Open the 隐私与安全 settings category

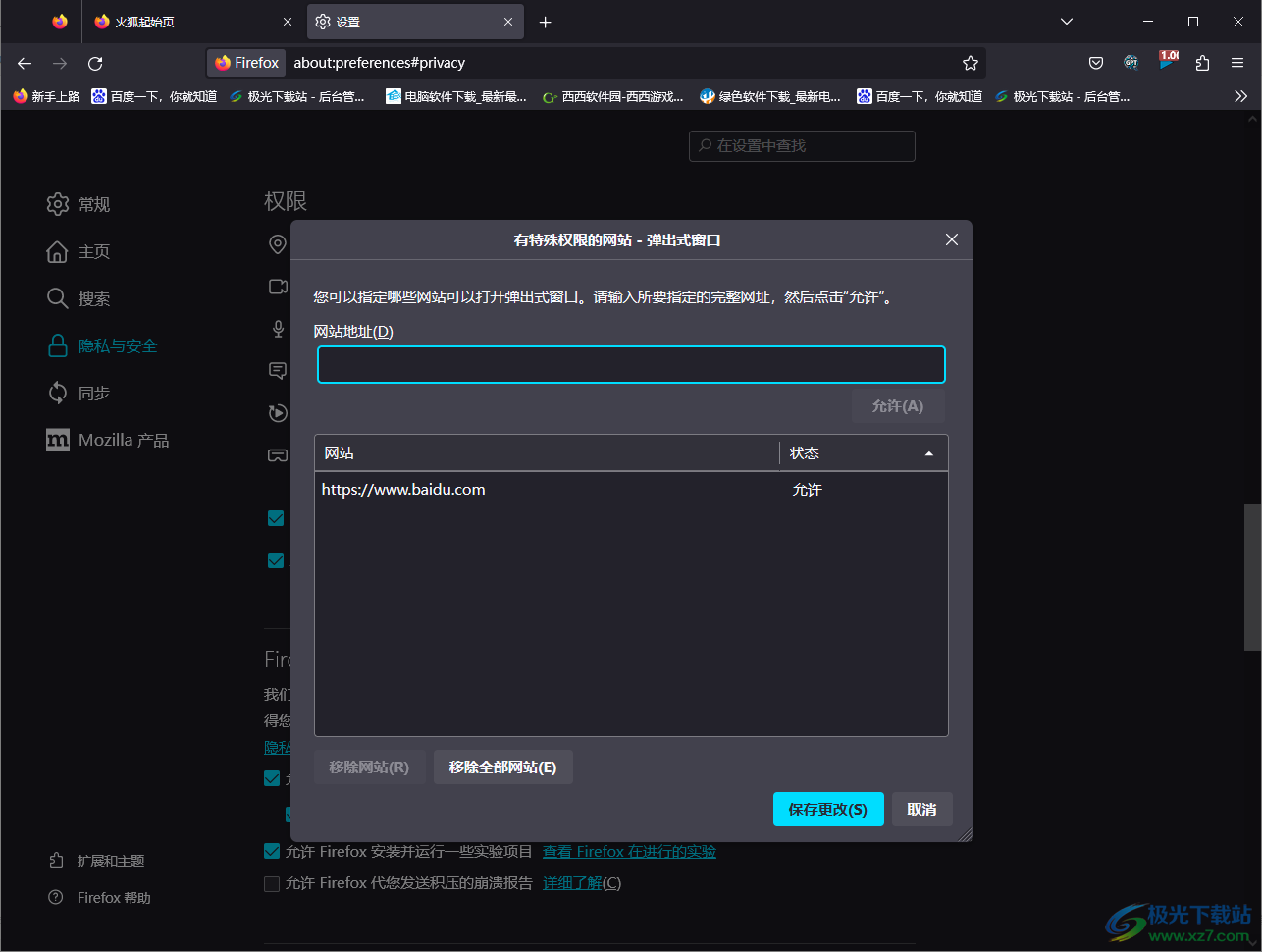[x=102, y=345]
